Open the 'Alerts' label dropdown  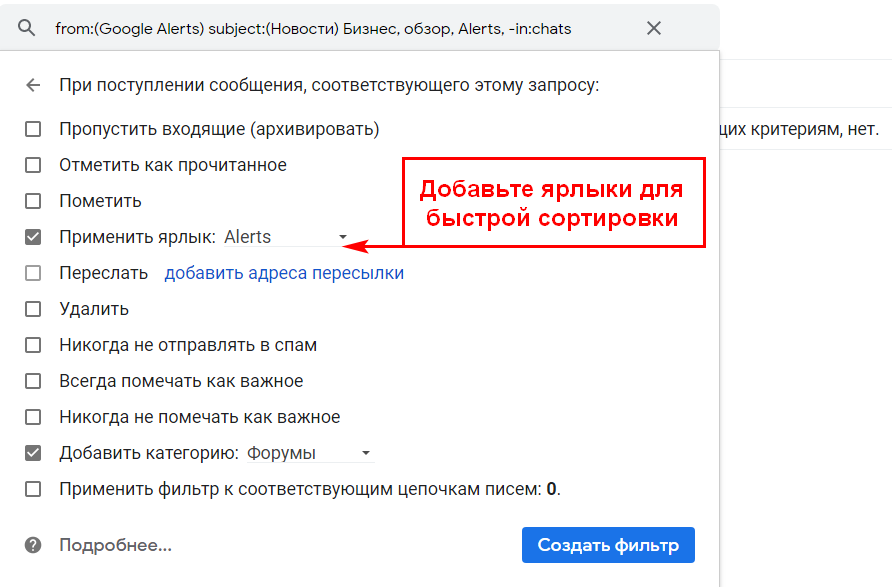[x=286, y=237]
